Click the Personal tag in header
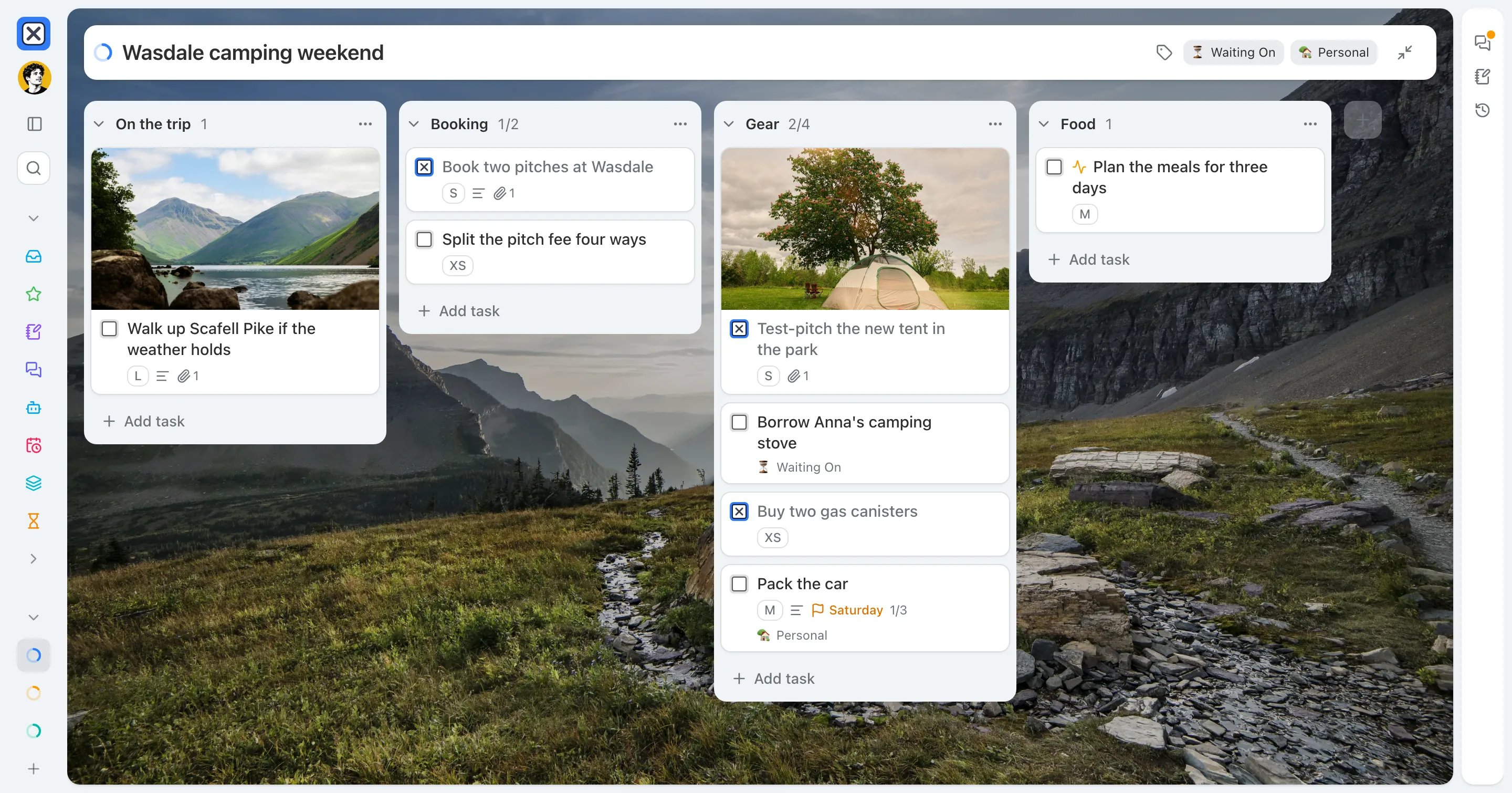1512x793 pixels. pos(1333,52)
